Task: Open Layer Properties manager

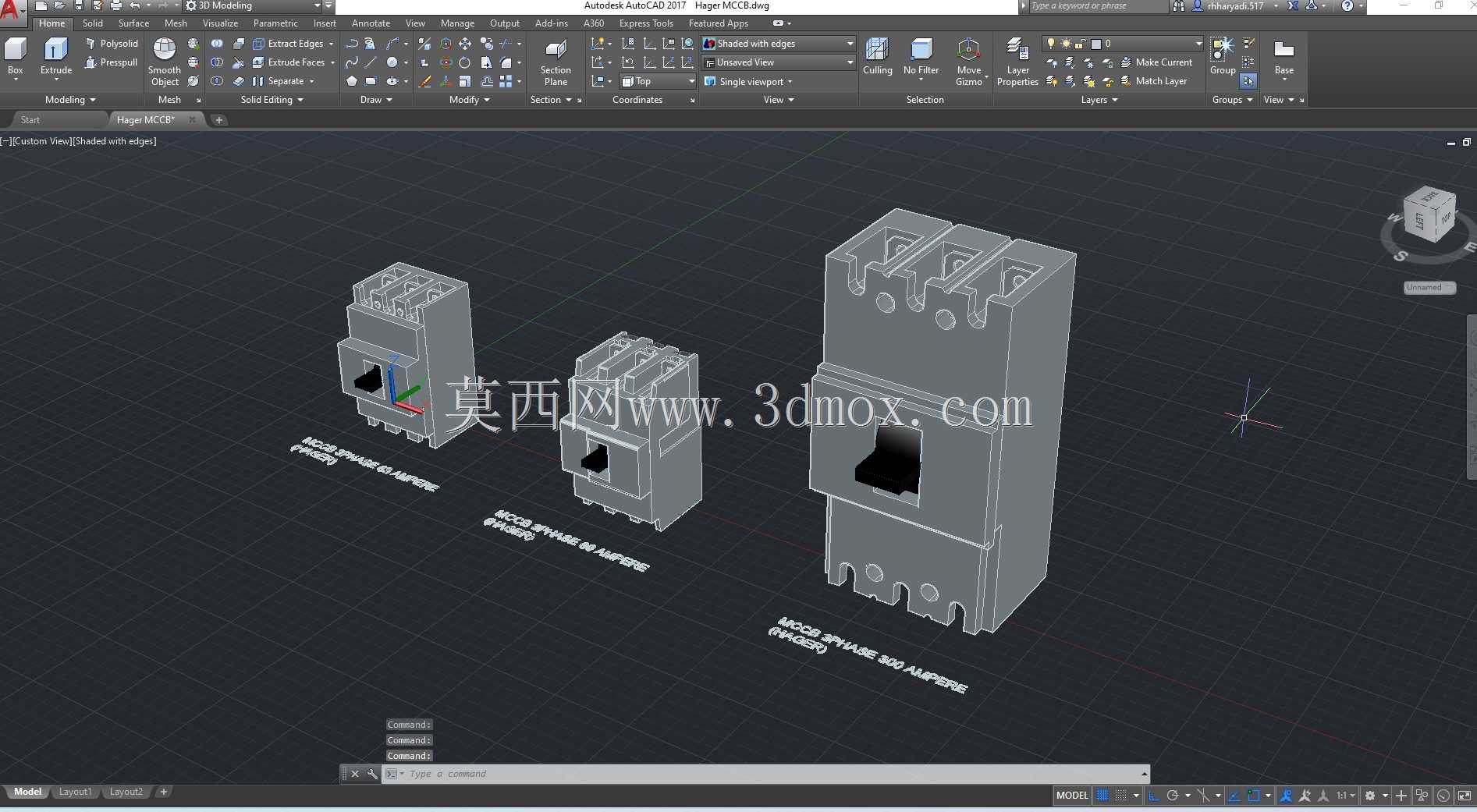Action: tap(1017, 62)
